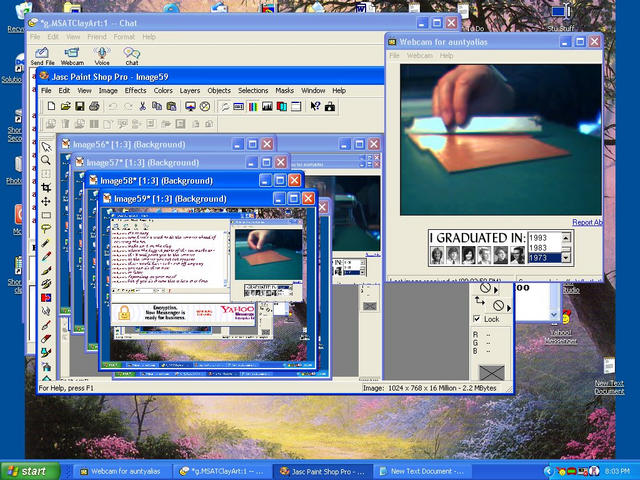Viewport: 640px width, 480px height.
Task: Select the Freehand lasso tool
Action: (46, 229)
